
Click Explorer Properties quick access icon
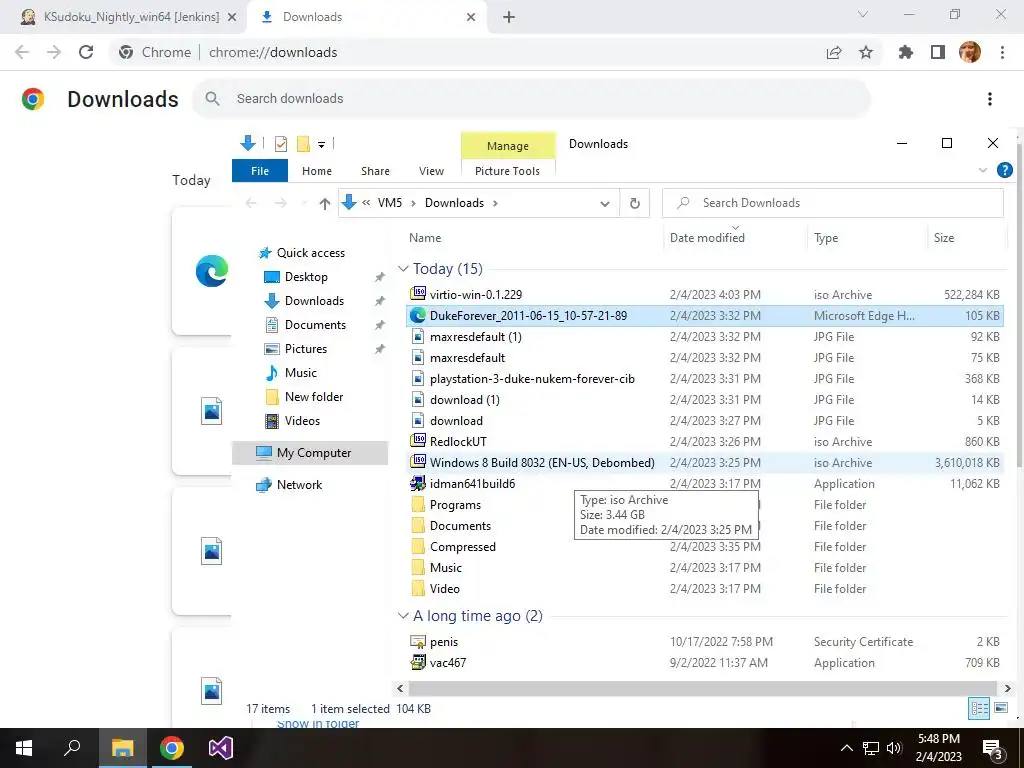click(x=281, y=144)
